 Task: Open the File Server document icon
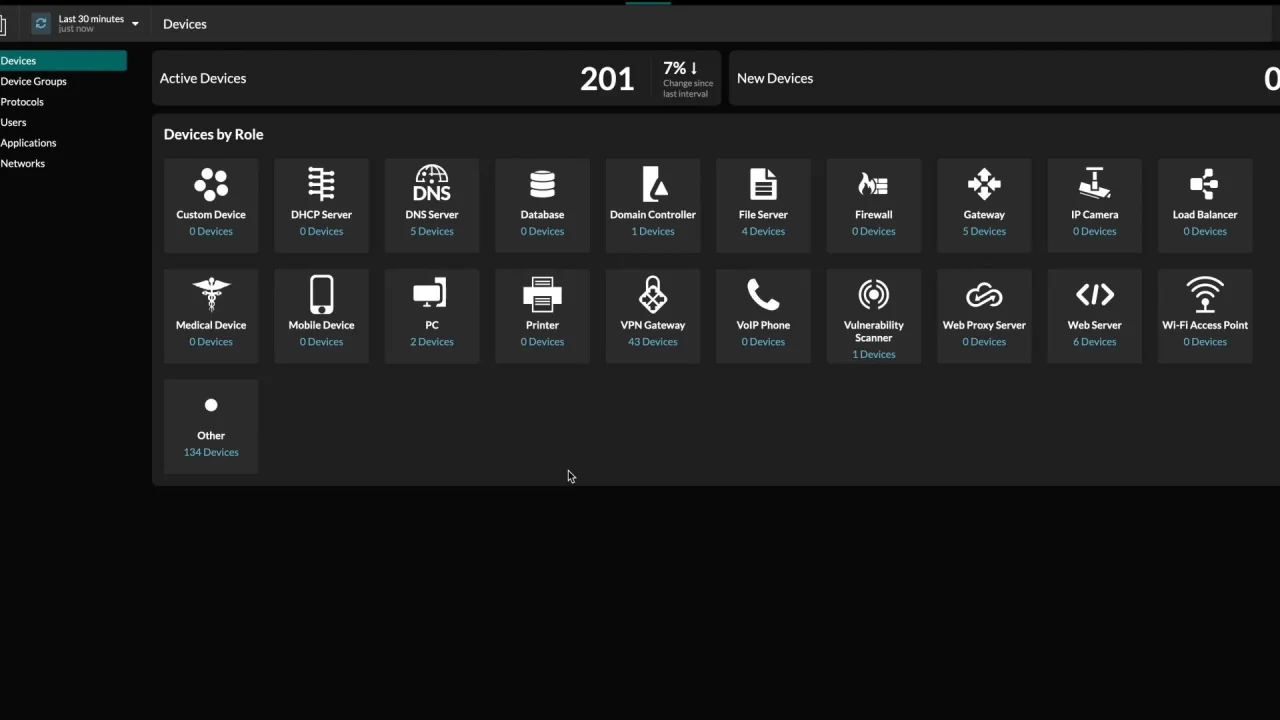coord(763,184)
